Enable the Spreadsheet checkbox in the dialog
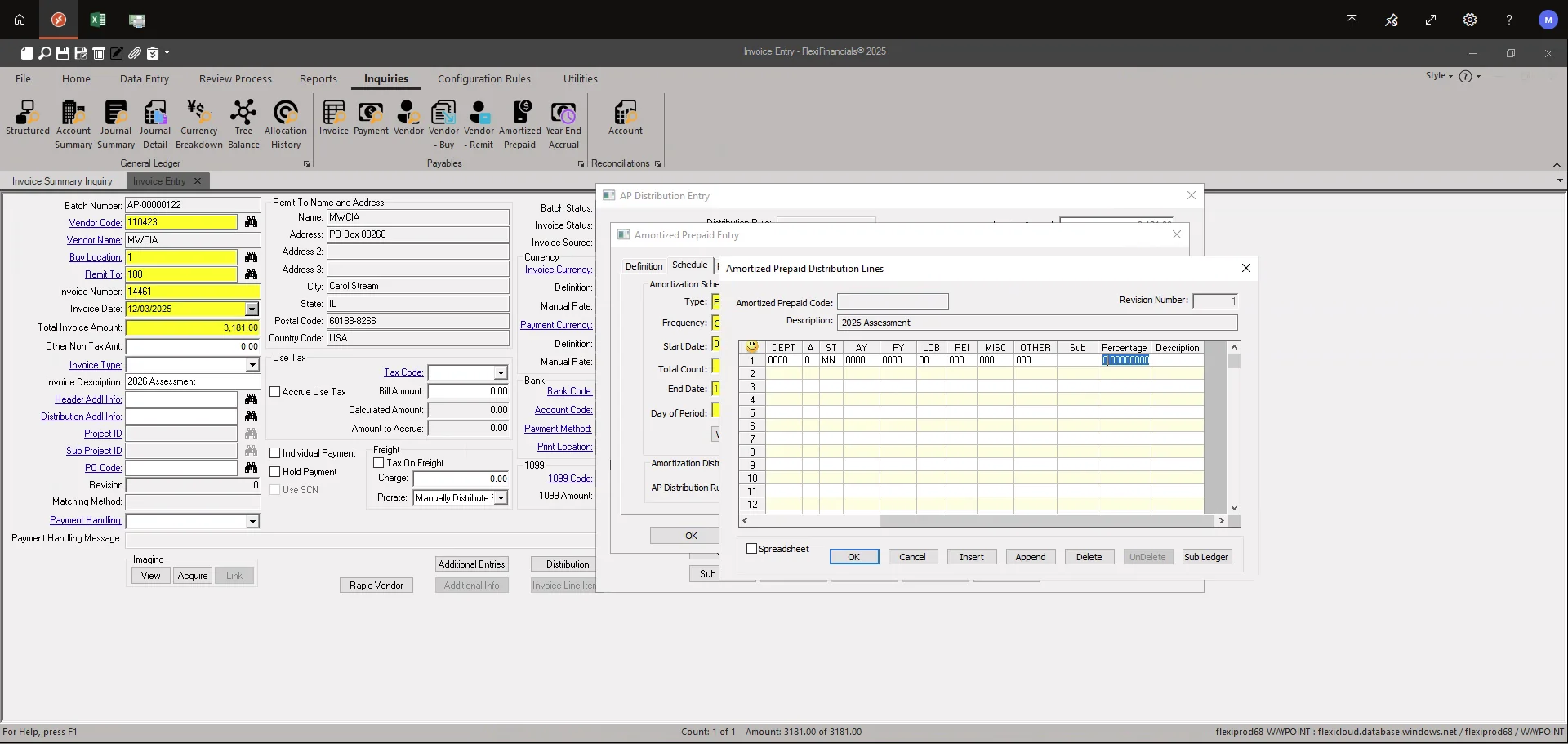The width and height of the screenshot is (1568, 744). (752, 549)
